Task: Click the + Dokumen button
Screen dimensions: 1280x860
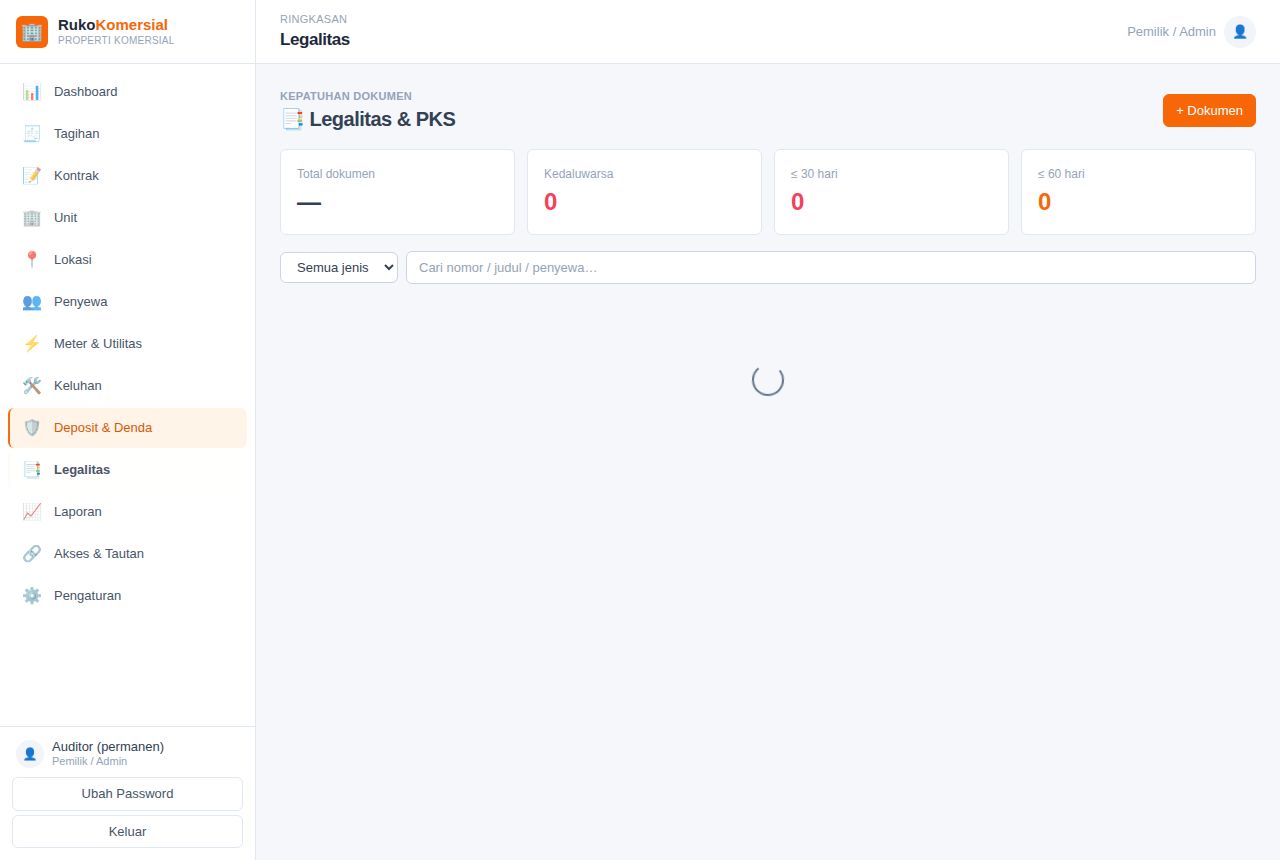Action: 1209,111
